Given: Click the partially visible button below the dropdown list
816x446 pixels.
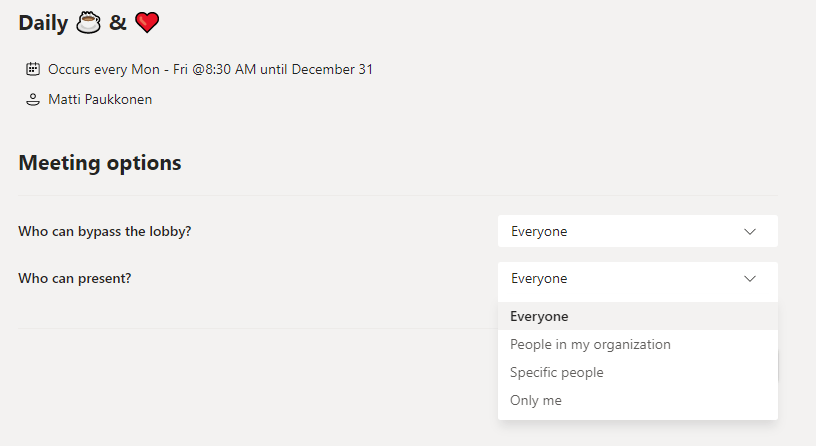Looking at the screenshot, I should click(779, 366).
